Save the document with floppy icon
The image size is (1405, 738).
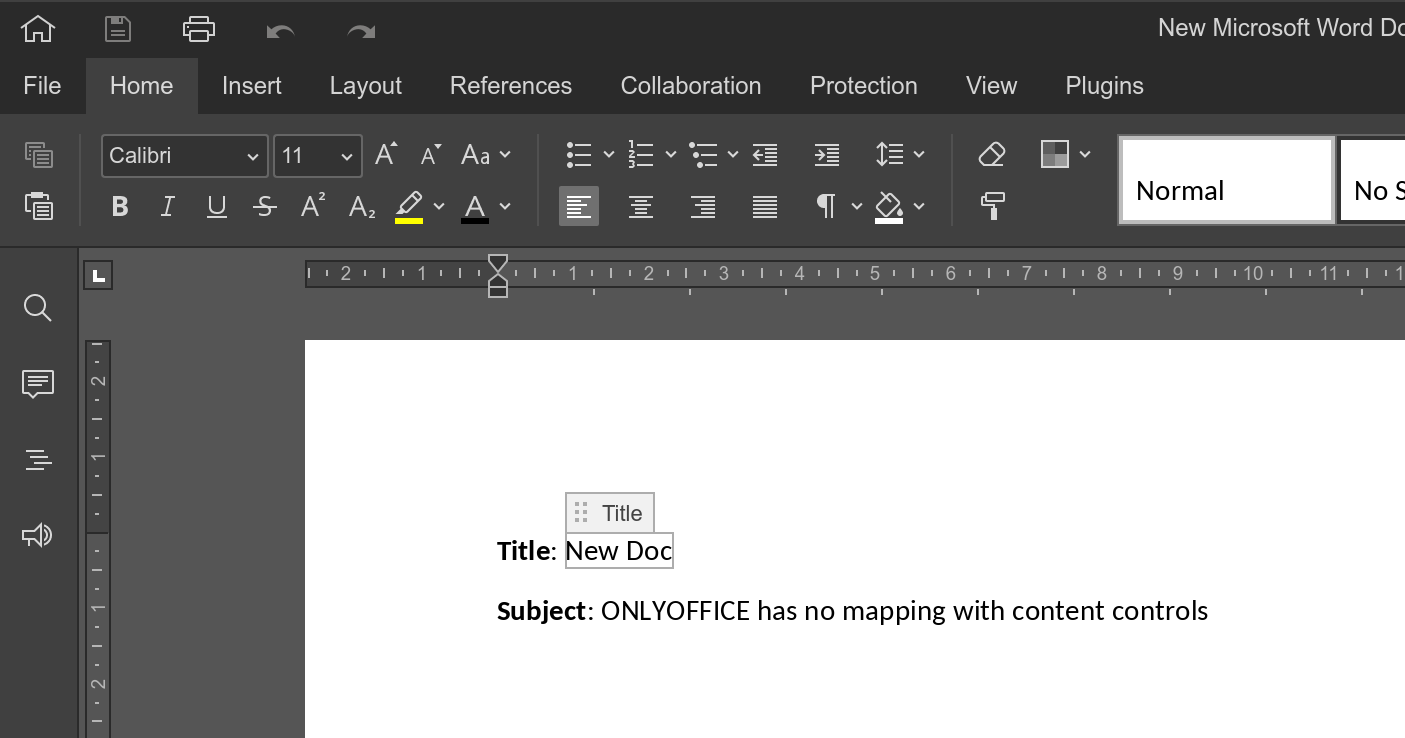point(118,29)
